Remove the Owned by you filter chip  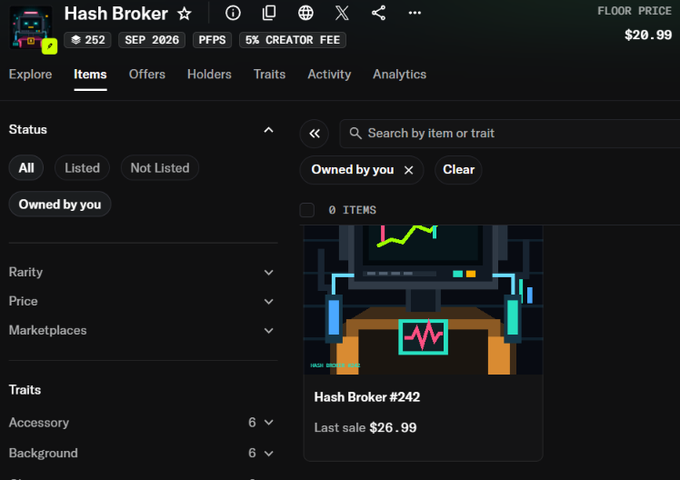point(409,170)
